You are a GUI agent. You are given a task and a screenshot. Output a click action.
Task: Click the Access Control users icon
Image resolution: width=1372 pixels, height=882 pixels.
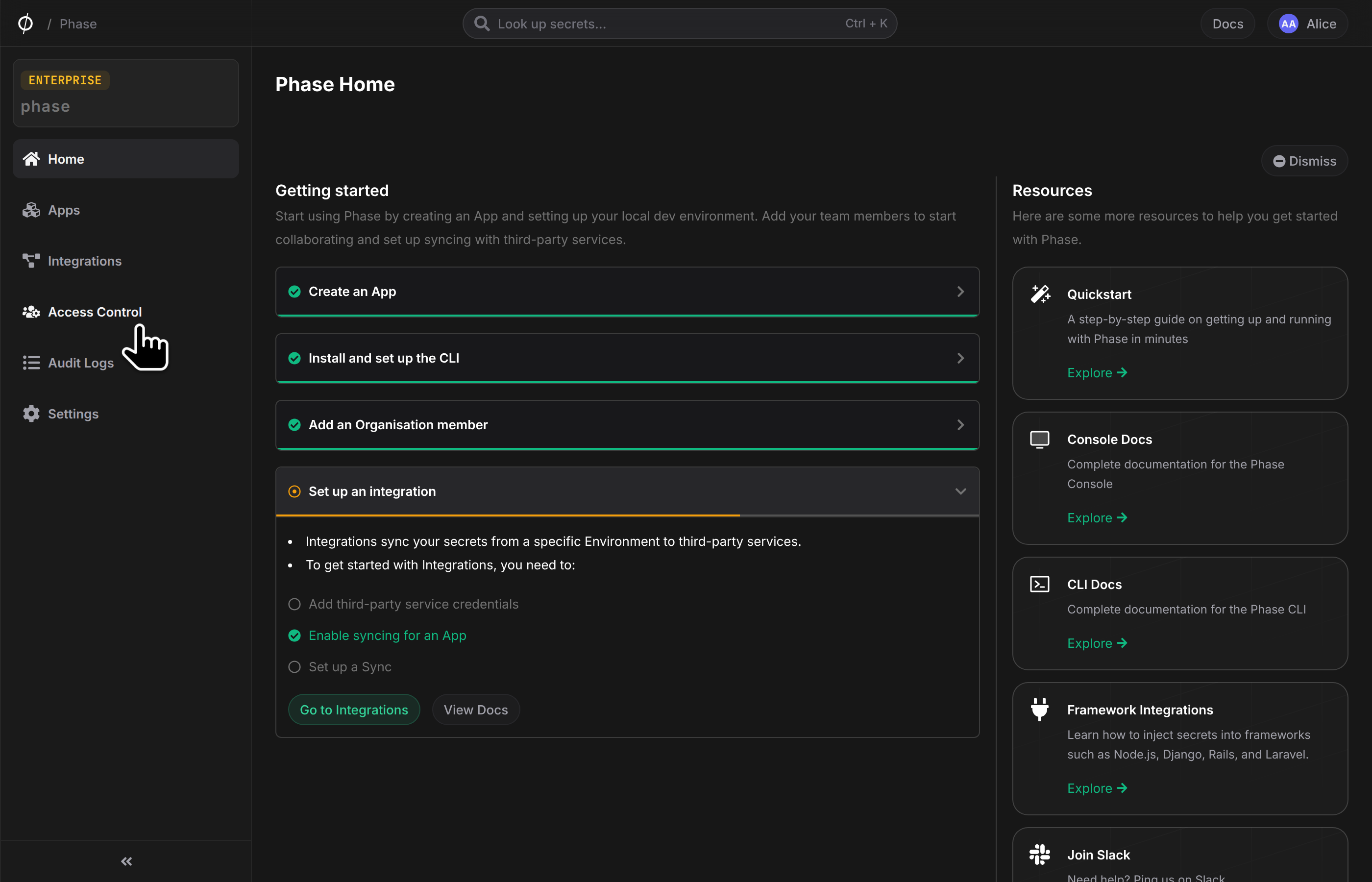click(x=31, y=312)
